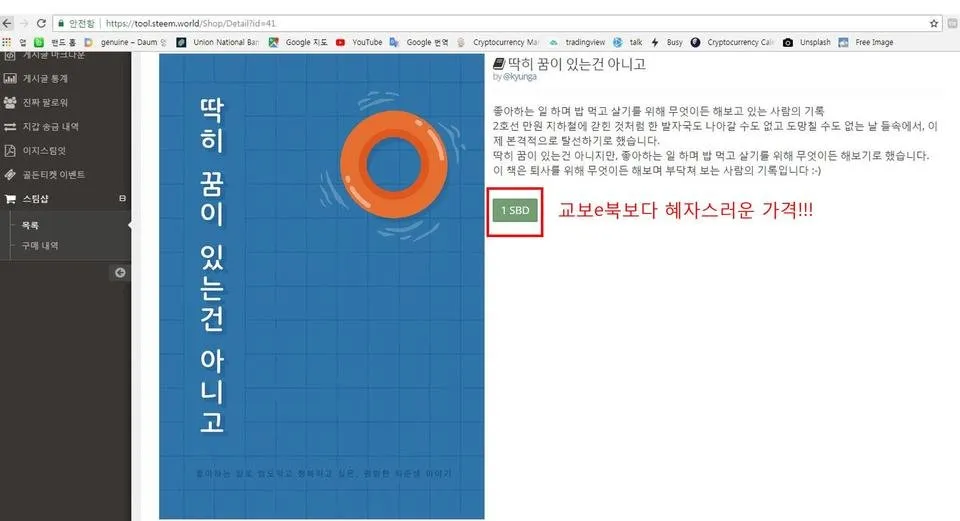Click the book icon beside the title
Image resolution: width=960 pixels, height=521 pixels.
pyautogui.click(x=499, y=64)
